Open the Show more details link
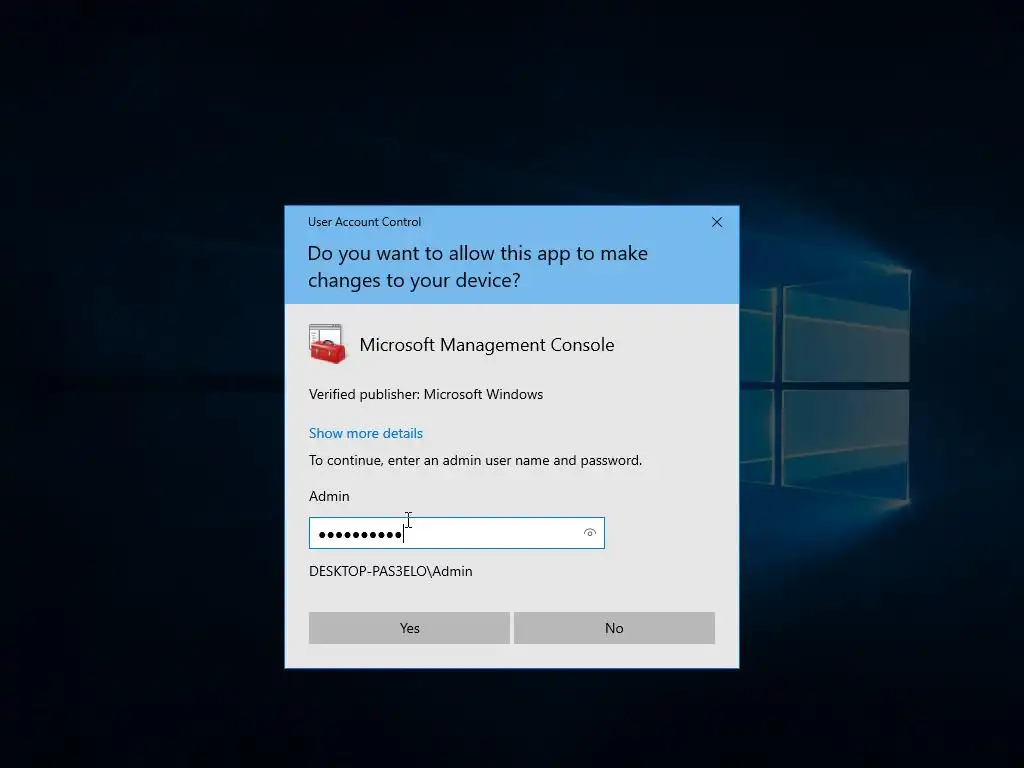The image size is (1024, 768). pyautogui.click(x=366, y=433)
